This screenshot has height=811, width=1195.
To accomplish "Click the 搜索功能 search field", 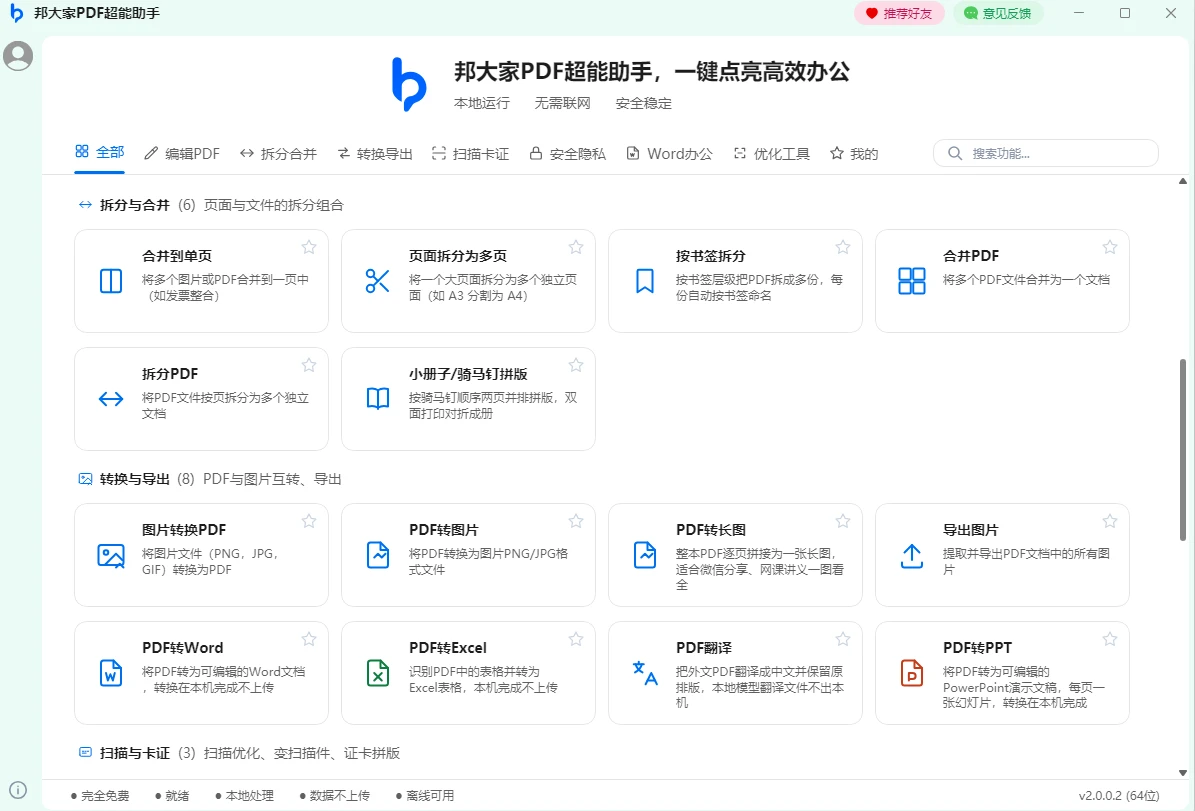I will coord(1046,153).
